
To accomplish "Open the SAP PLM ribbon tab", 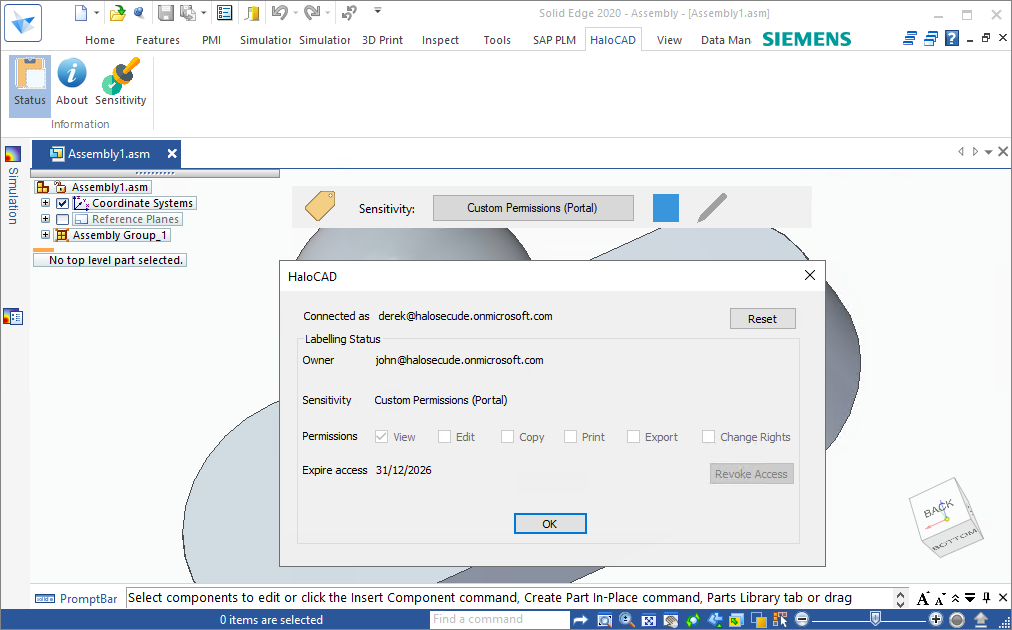I will pyautogui.click(x=553, y=40).
